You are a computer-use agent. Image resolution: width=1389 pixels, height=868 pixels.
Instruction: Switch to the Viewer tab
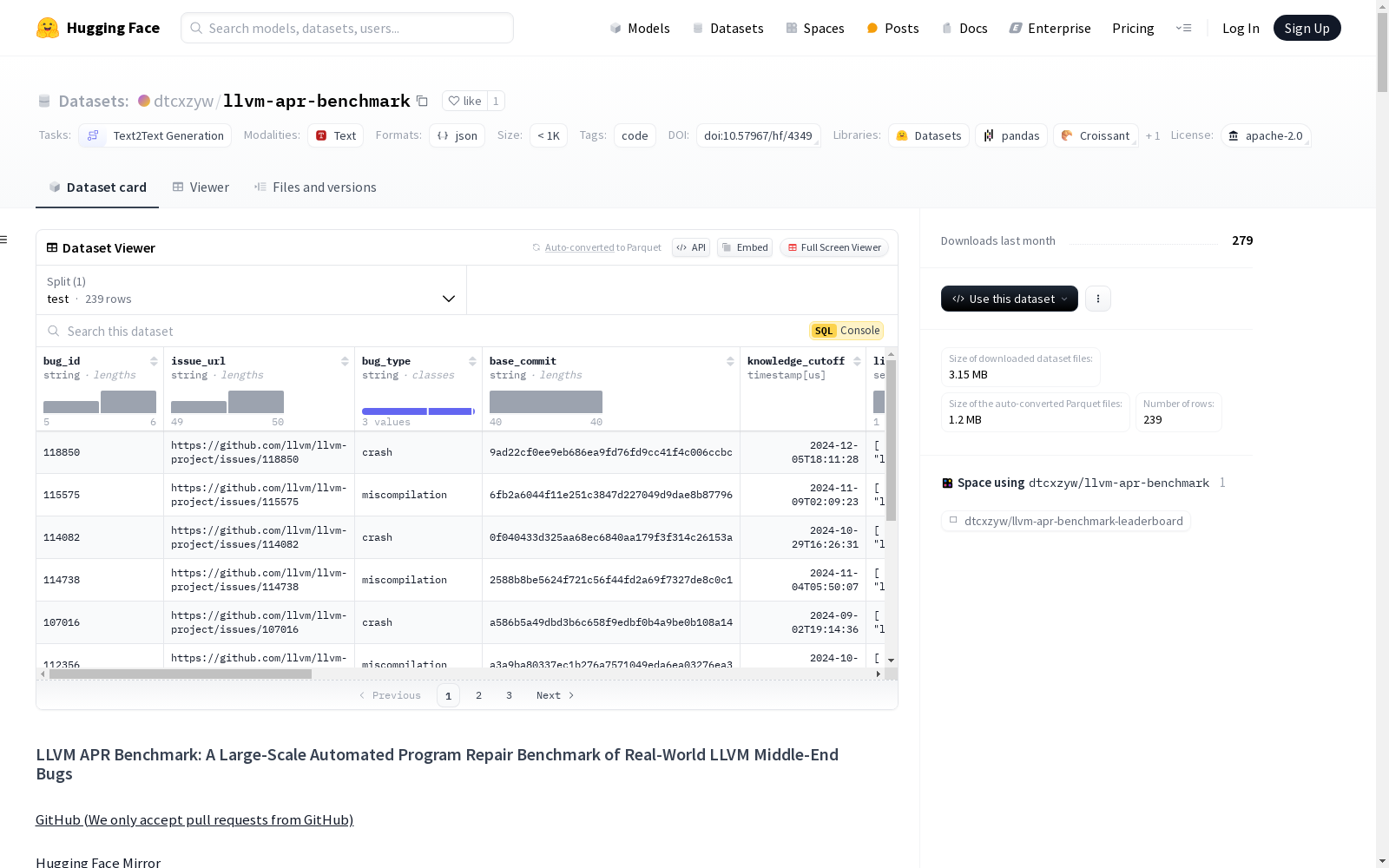[201, 187]
